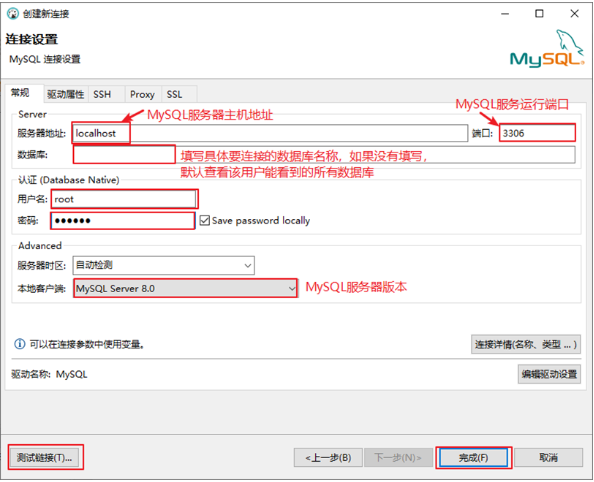Switch to the 驱动属性 tab
594x482 pixels.
click(66, 94)
